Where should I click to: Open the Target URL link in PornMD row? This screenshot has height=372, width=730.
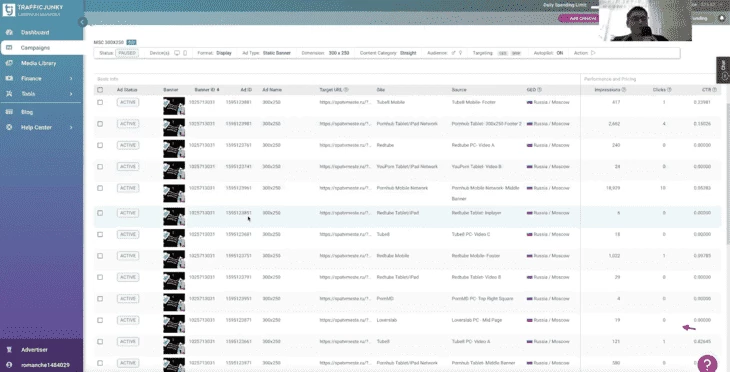click(x=345, y=299)
